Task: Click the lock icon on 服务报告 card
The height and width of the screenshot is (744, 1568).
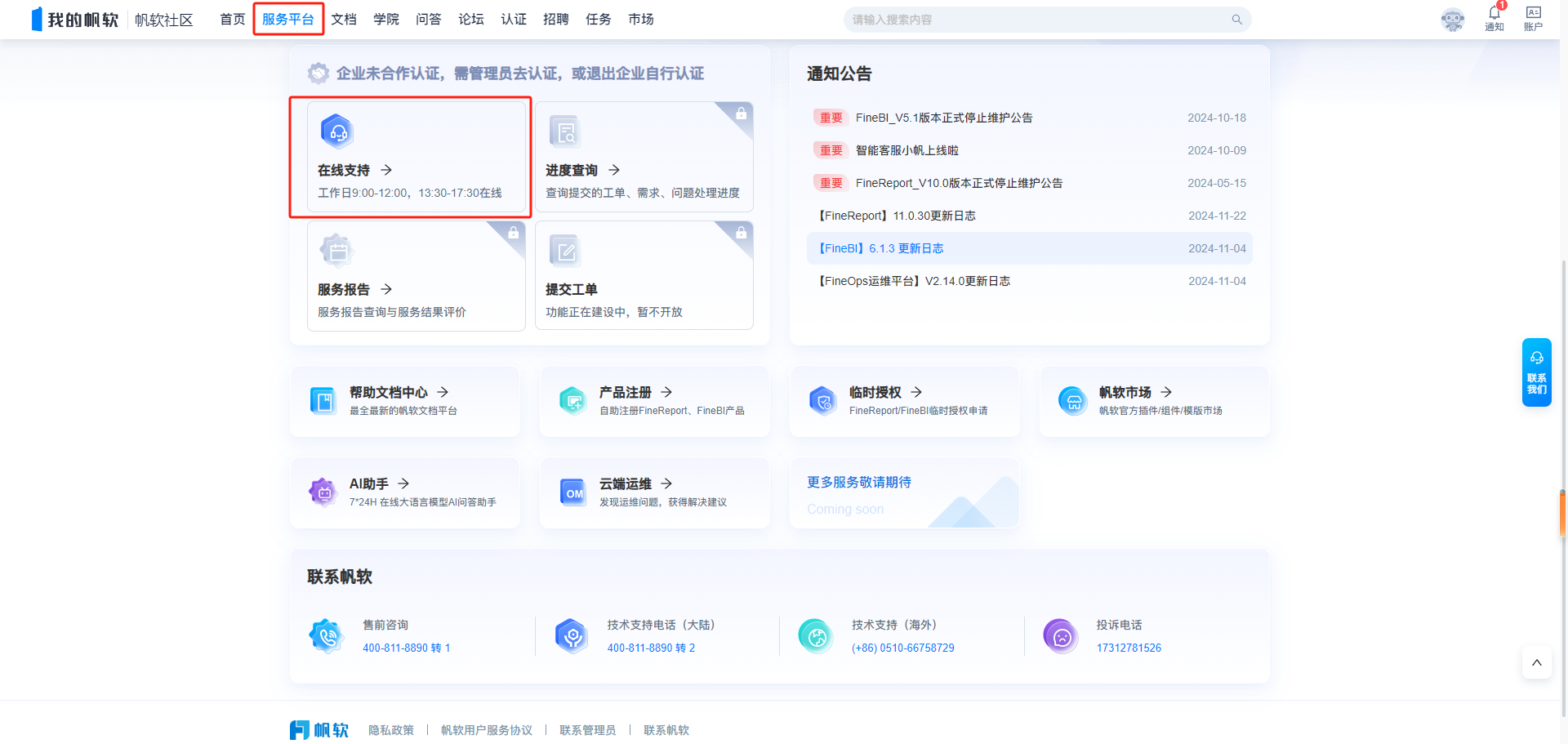Action: [513, 233]
